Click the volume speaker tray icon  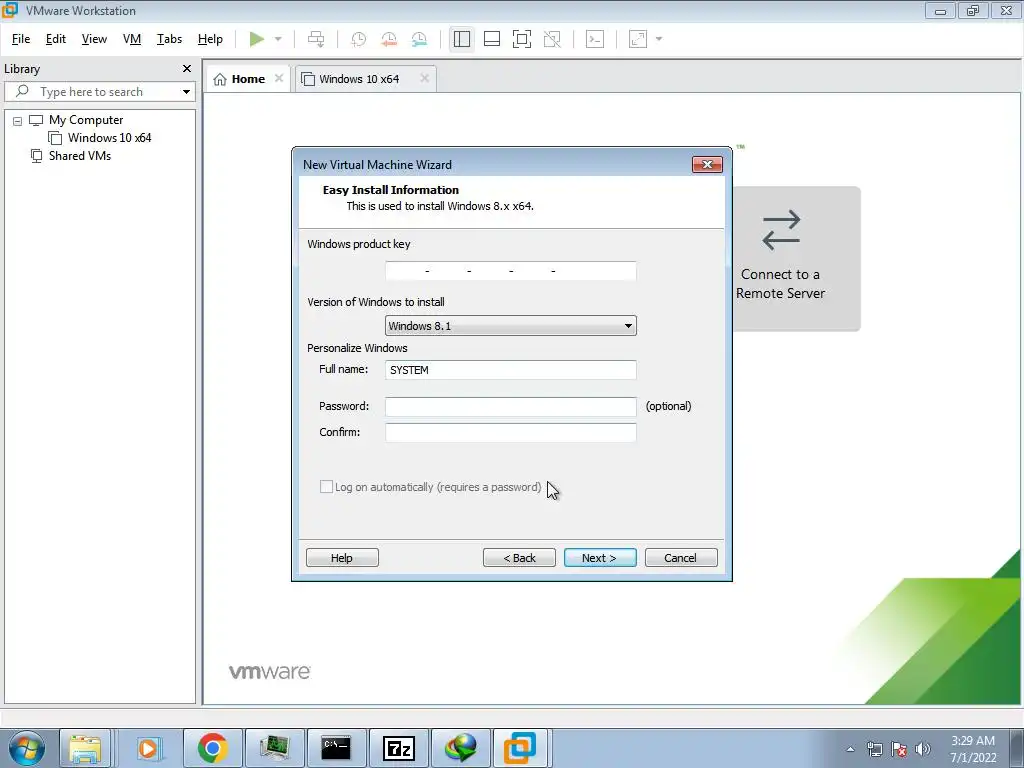923,749
